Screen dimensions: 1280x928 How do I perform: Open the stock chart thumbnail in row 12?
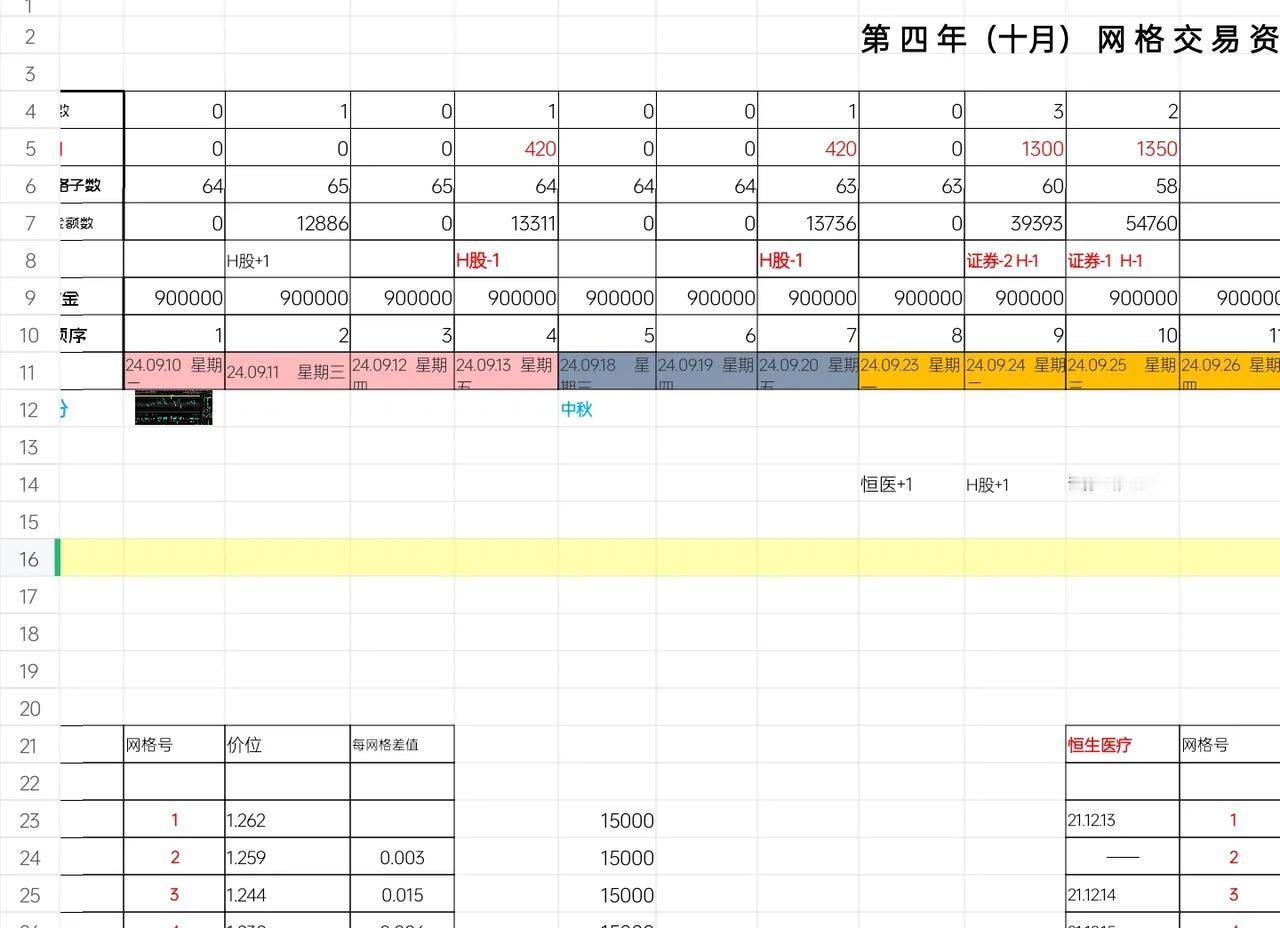(174, 408)
